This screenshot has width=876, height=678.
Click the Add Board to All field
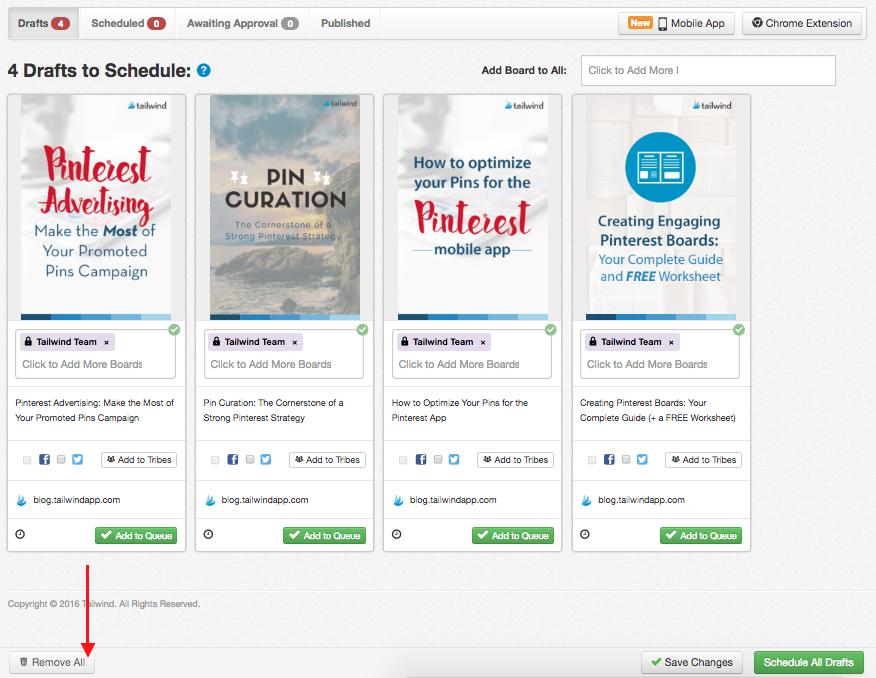708,70
